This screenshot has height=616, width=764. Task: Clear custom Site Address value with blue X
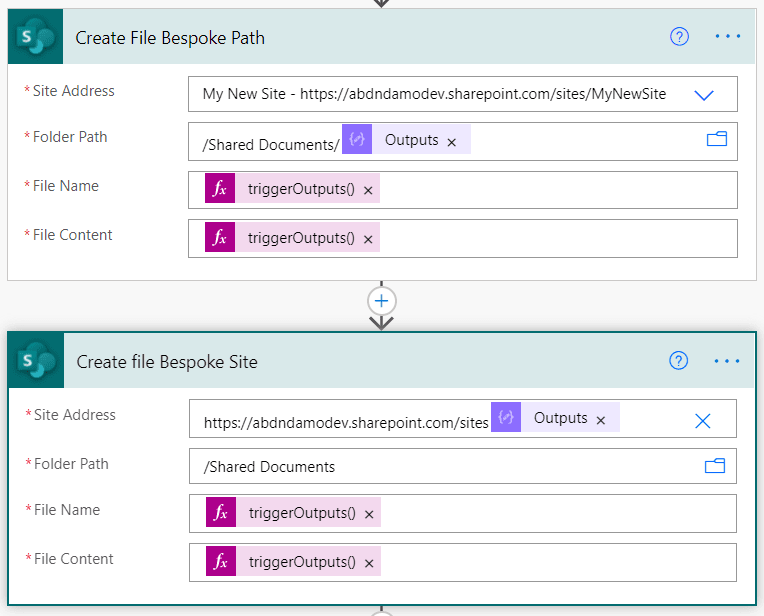tap(703, 420)
